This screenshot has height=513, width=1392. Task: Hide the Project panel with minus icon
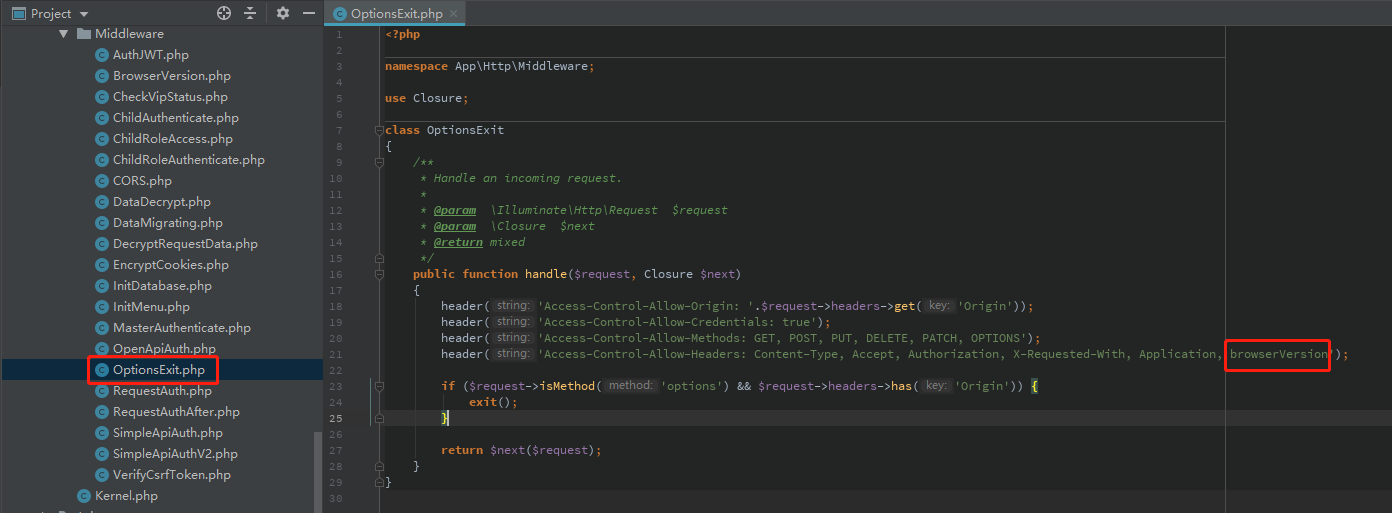point(309,13)
